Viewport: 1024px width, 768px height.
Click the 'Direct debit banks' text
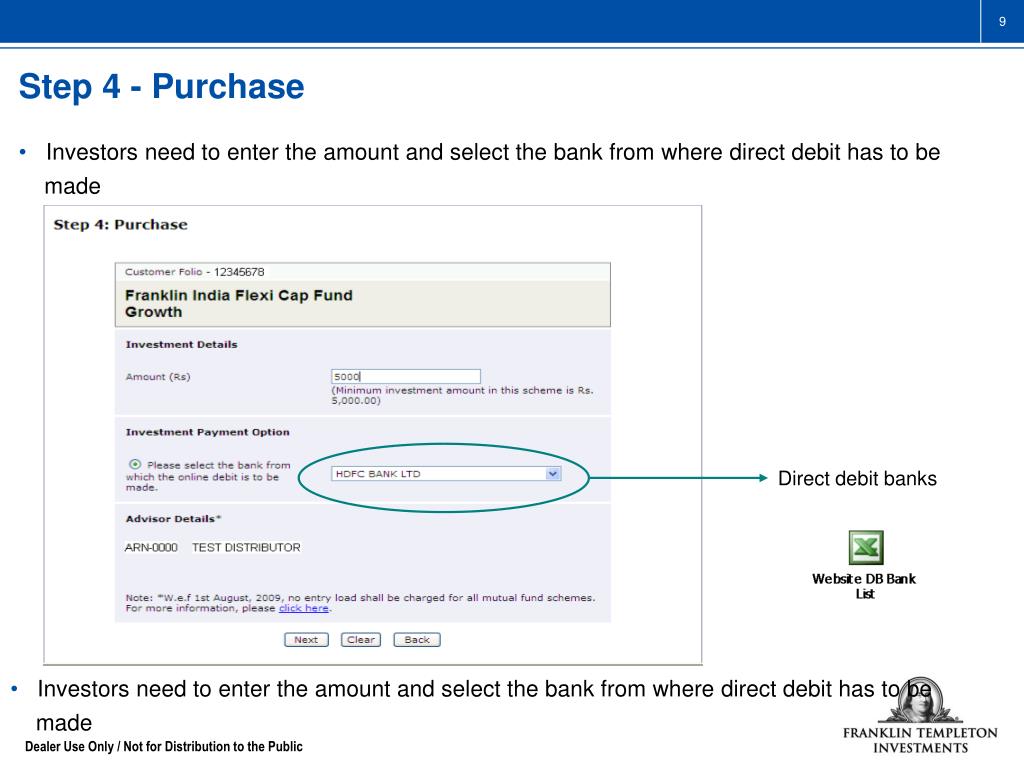pyautogui.click(x=857, y=478)
